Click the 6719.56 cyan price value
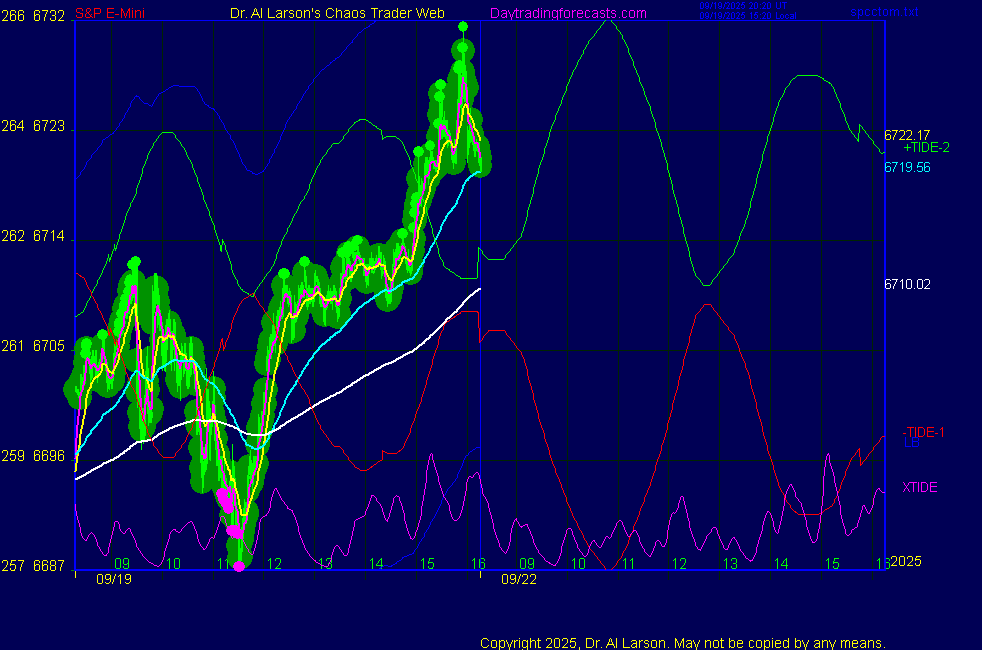Viewport: 982px width, 650px height. click(x=907, y=167)
